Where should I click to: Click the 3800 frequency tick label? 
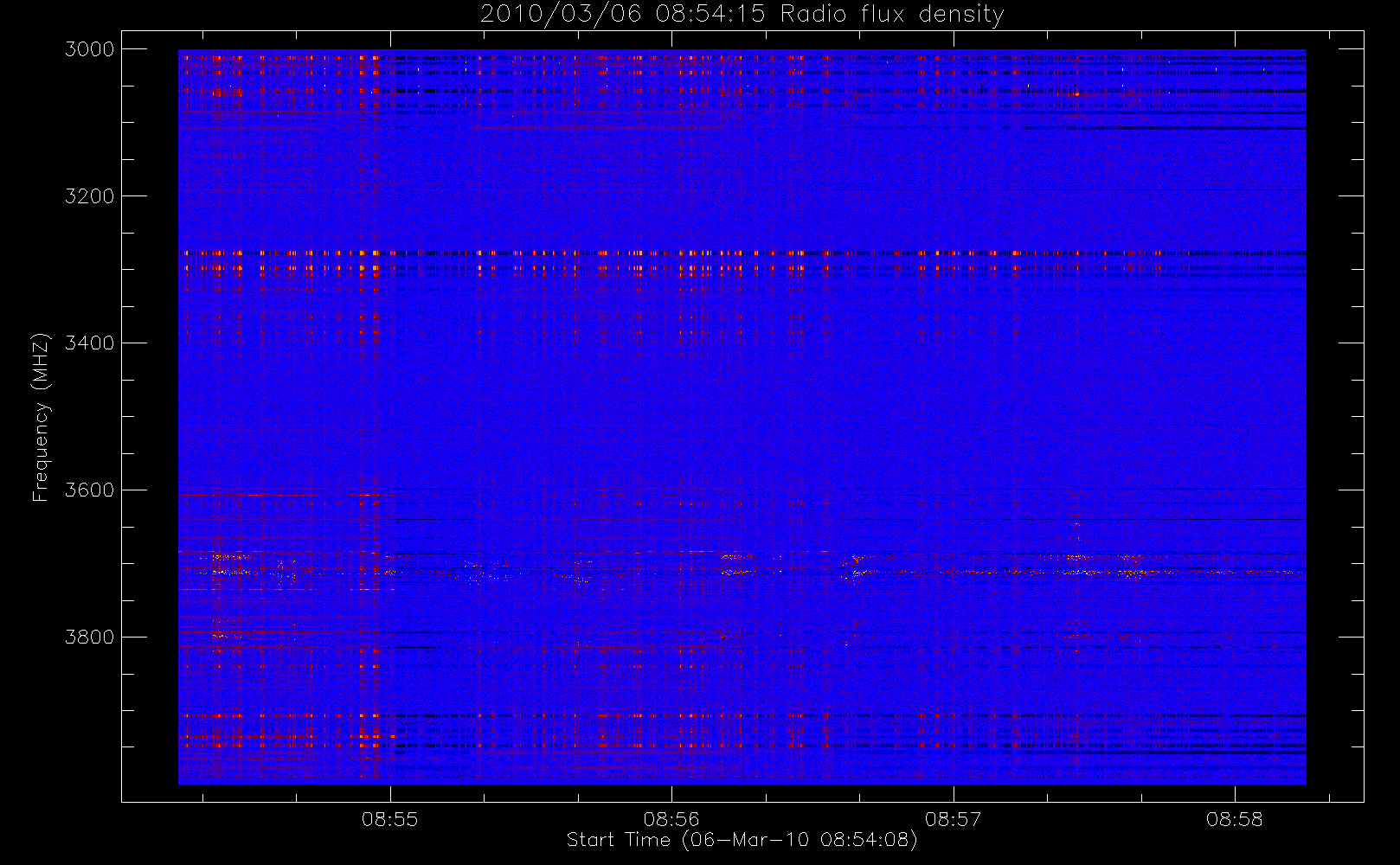point(90,638)
